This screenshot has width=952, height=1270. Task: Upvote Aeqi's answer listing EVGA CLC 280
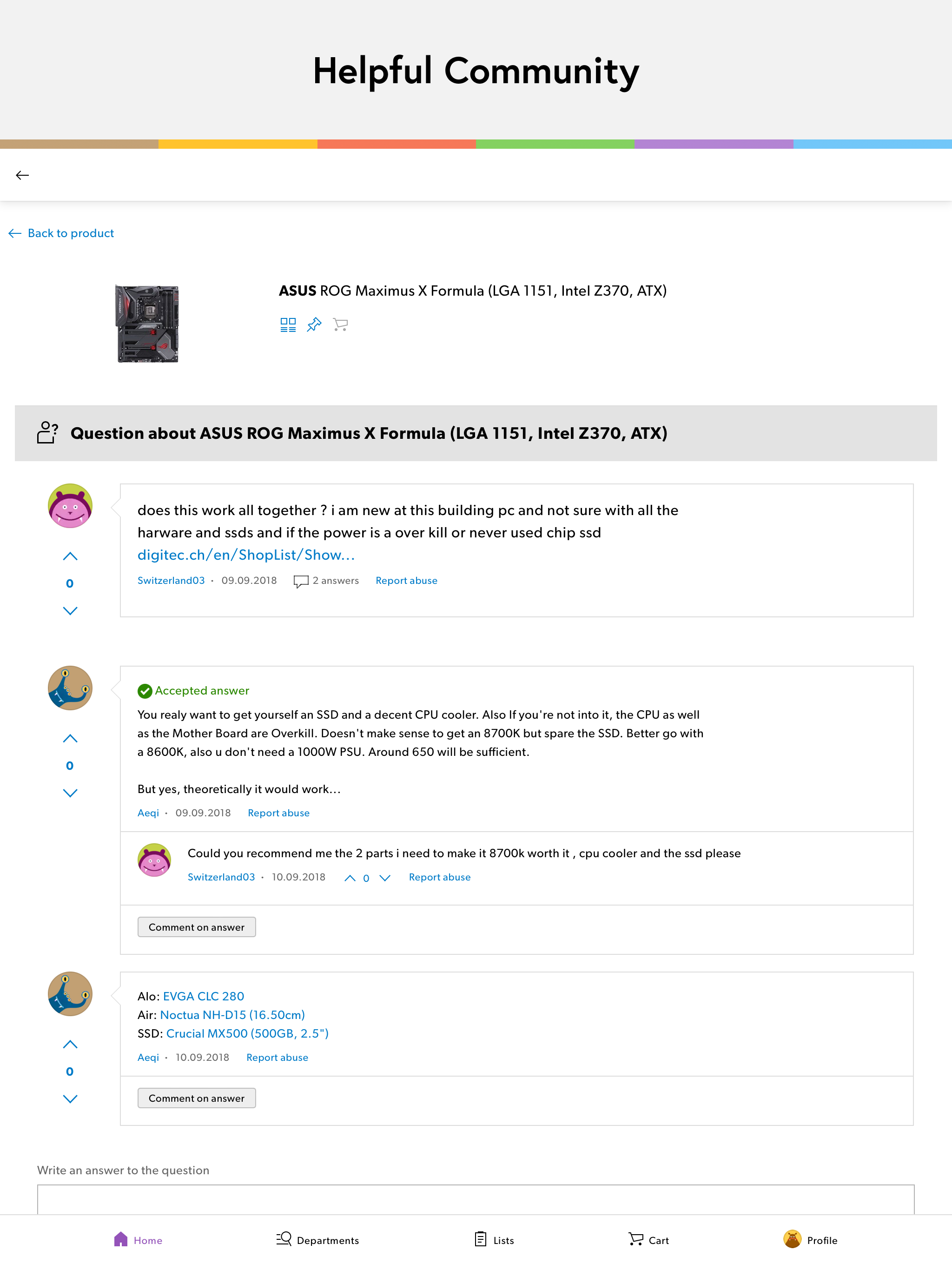click(x=70, y=1045)
